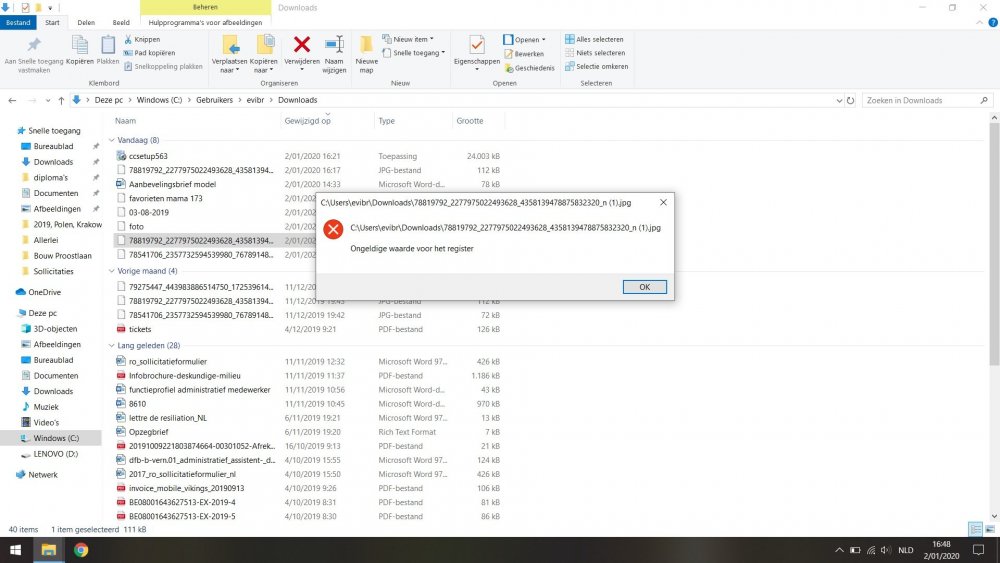
Task: Click the Naam wijzigen rename icon
Action: click(334, 45)
